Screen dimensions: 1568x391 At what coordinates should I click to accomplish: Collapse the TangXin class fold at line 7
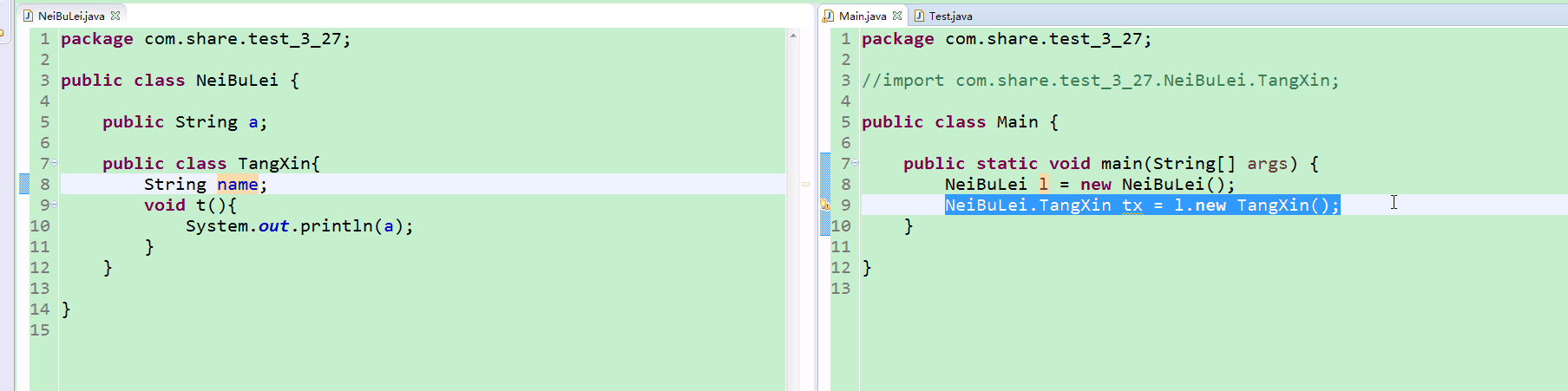click(54, 163)
